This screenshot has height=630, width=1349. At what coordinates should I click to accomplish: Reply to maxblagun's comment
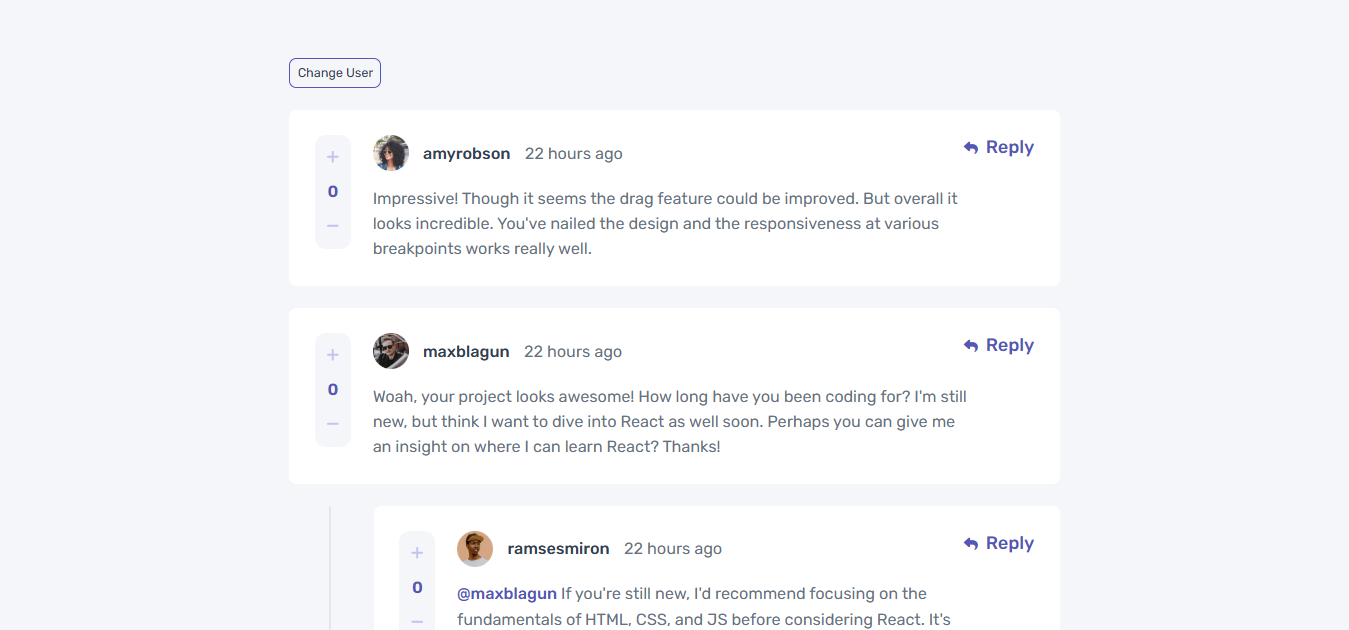tap(999, 345)
